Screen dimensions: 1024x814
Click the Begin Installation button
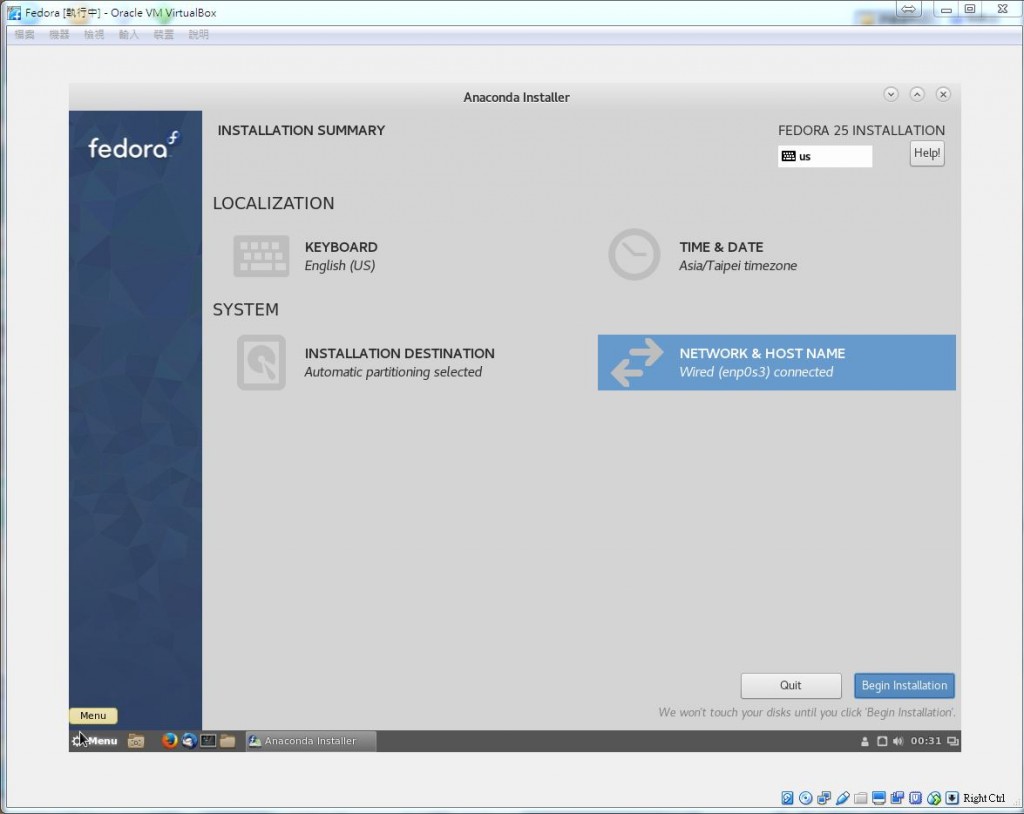point(904,685)
